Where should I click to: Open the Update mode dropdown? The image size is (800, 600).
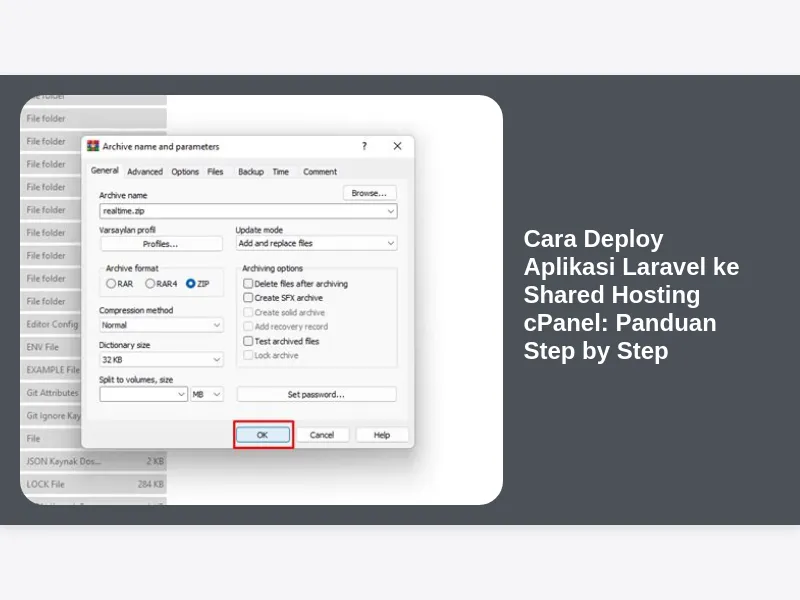316,243
